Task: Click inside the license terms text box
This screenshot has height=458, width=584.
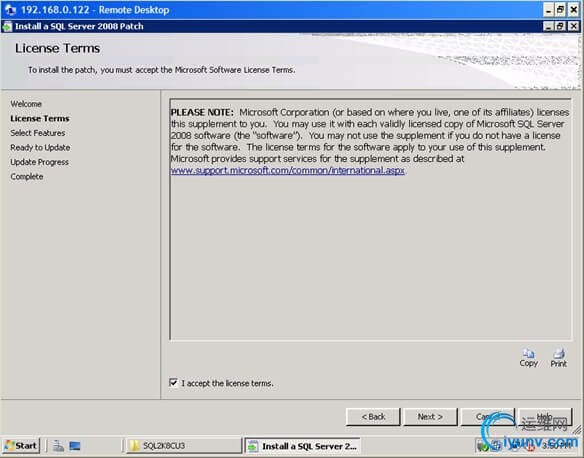Action: click(371, 219)
